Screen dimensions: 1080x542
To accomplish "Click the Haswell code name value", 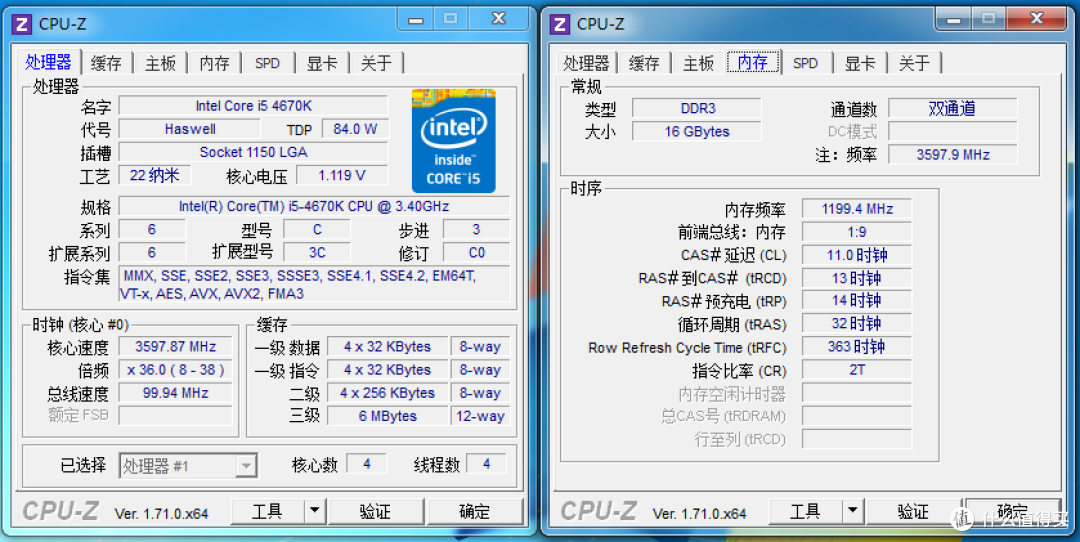I will click(189, 129).
